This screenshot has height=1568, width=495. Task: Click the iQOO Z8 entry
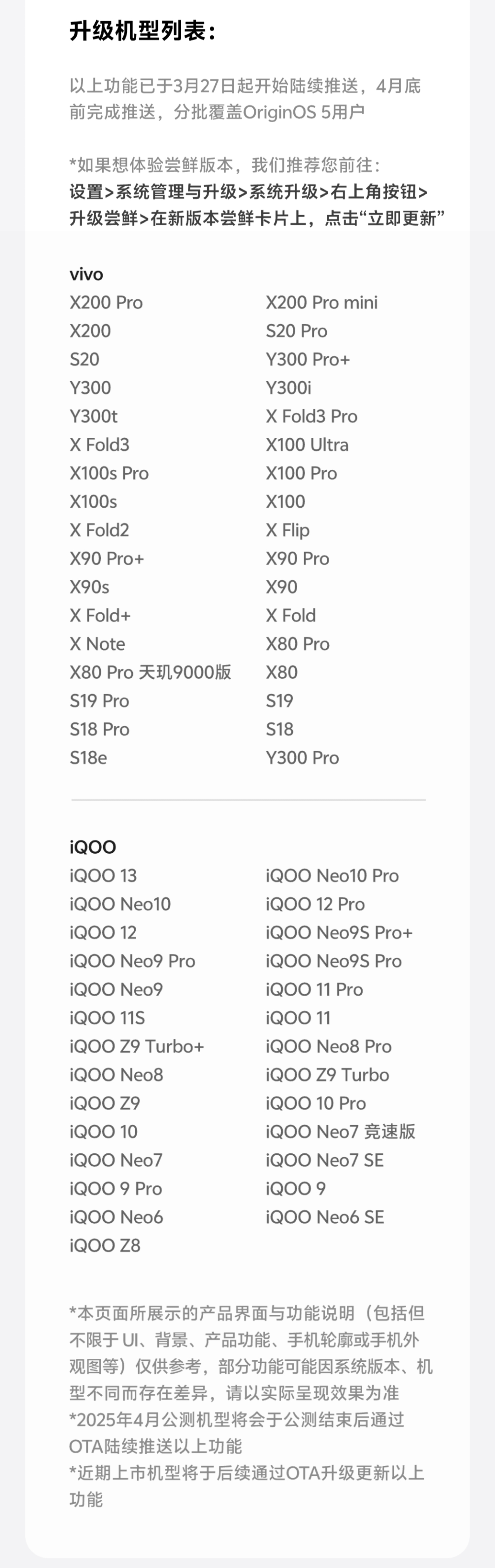(x=105, y=1245)
